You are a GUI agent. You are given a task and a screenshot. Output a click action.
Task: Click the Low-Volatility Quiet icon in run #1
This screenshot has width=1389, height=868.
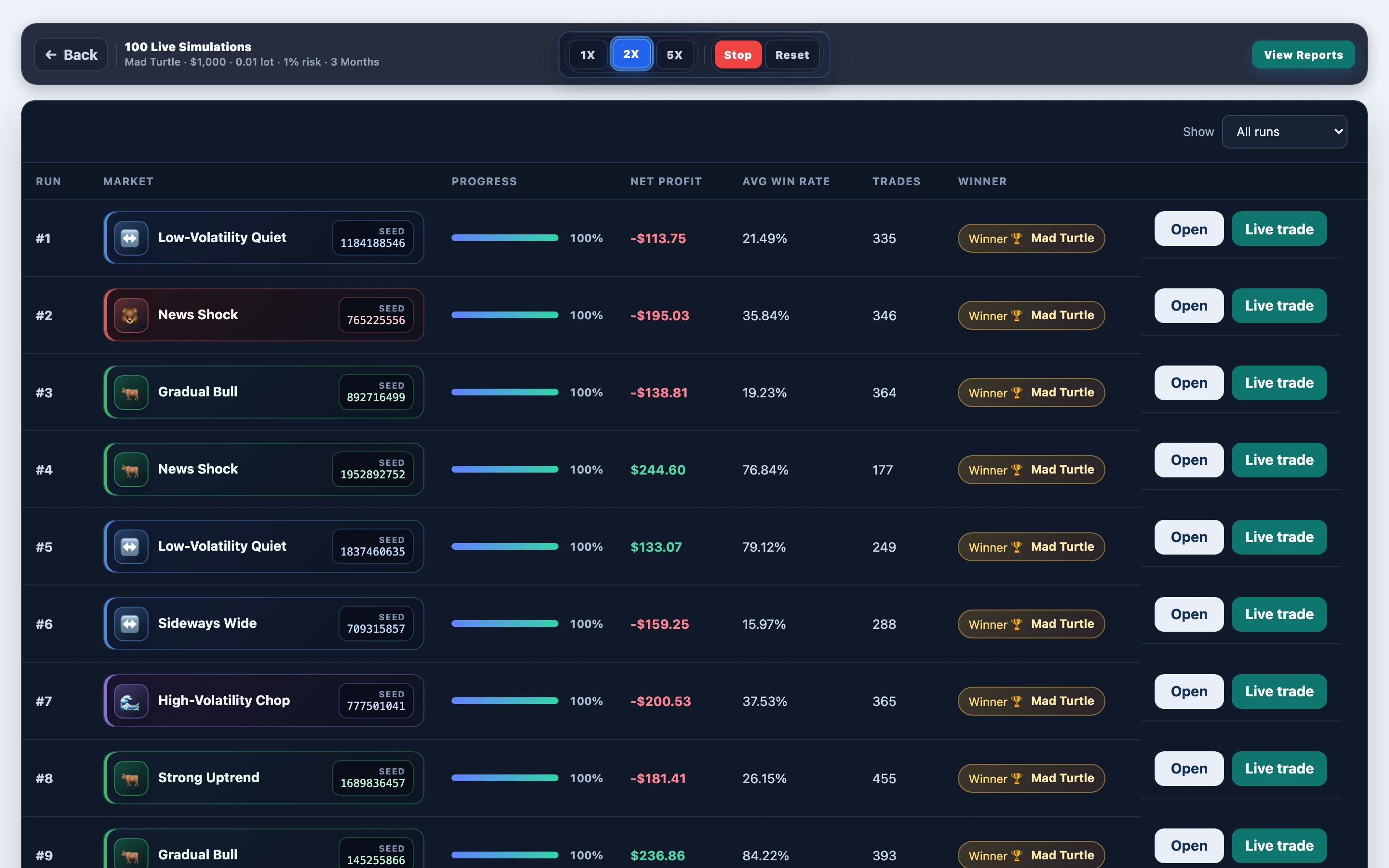click(x=131, y=238)
